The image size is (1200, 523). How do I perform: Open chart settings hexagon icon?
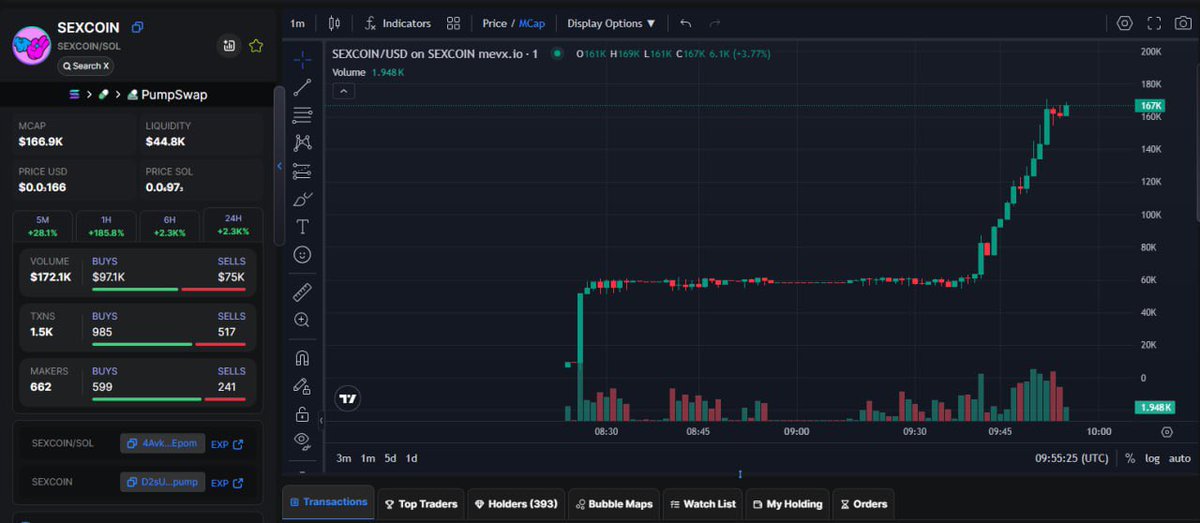point(1125,23)
